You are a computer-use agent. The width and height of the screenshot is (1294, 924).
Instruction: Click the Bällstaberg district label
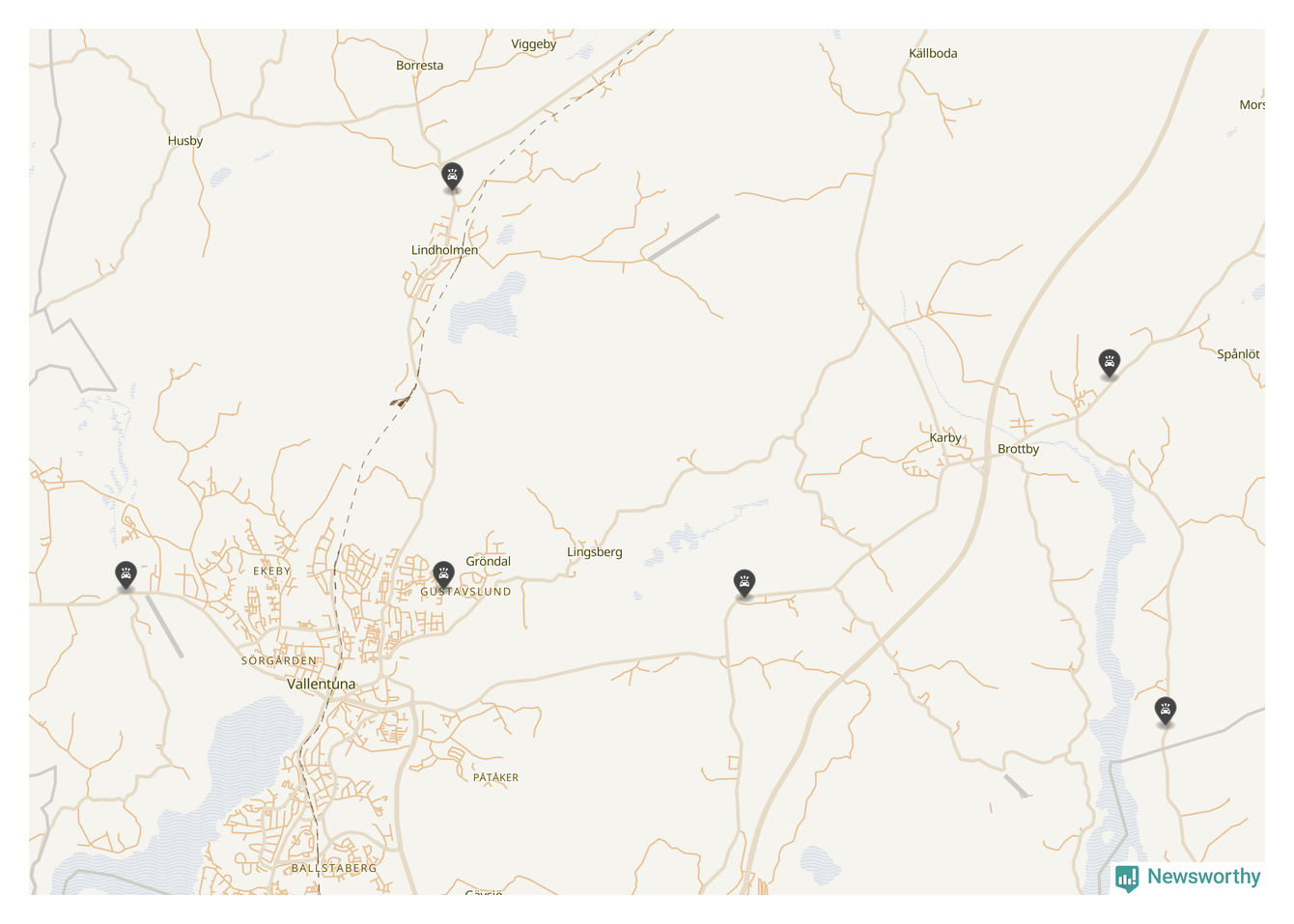tap(334, 868)
